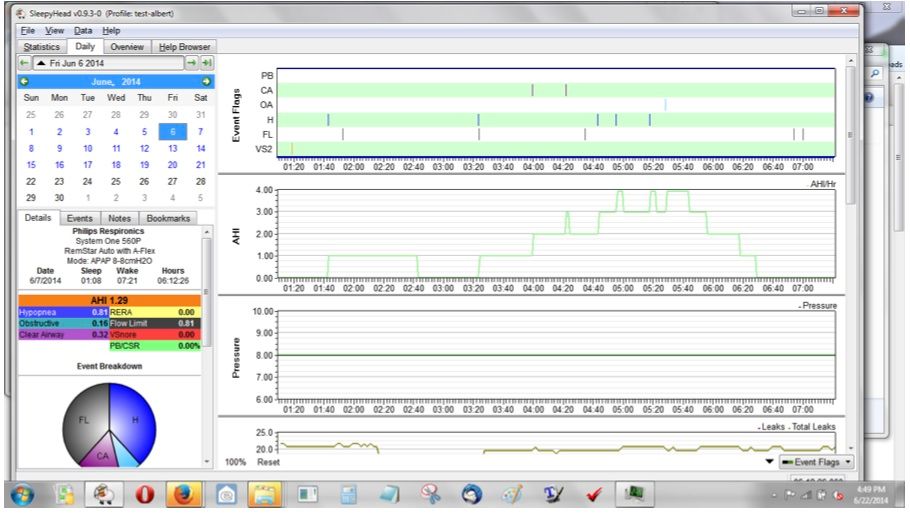Open SleepyHead sheep icon in taskbar

[104, 495]
